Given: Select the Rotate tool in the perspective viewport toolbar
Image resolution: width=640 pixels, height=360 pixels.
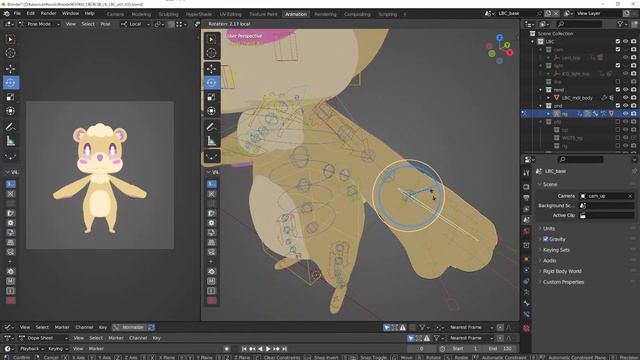Looking at the screenshot, I should 211,82.
